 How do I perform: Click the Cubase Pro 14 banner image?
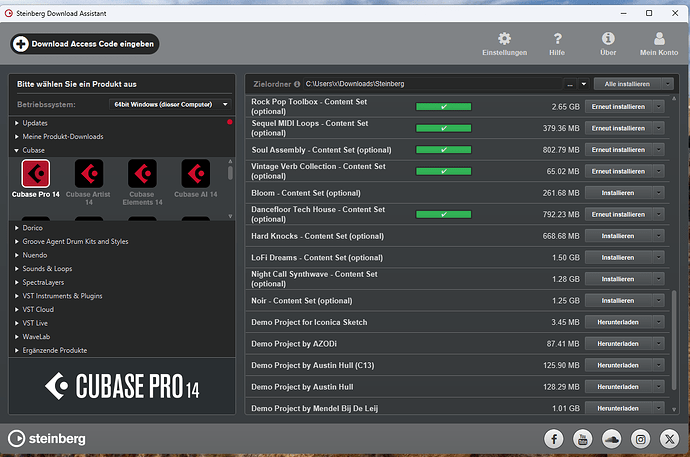coord(122,386)
